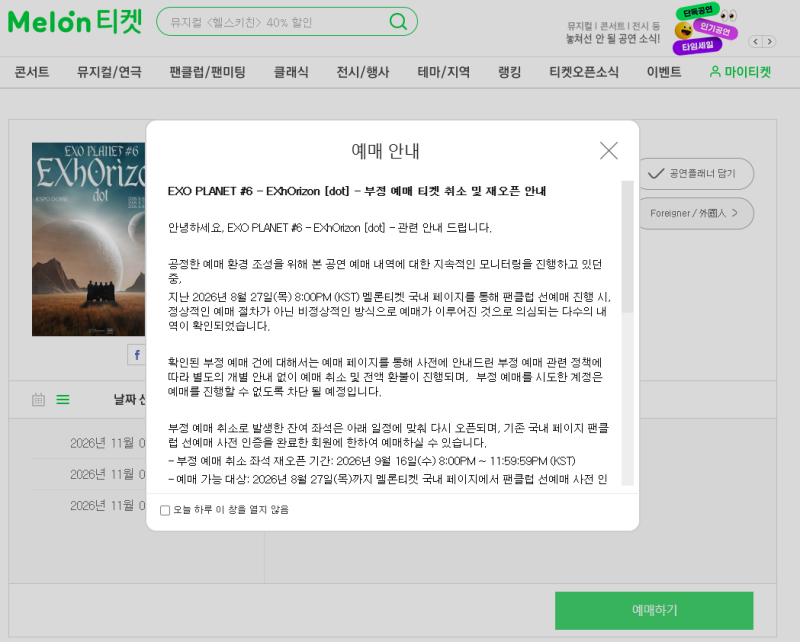
Task: Click the 마이티켓 person icon
Action: 715,72
